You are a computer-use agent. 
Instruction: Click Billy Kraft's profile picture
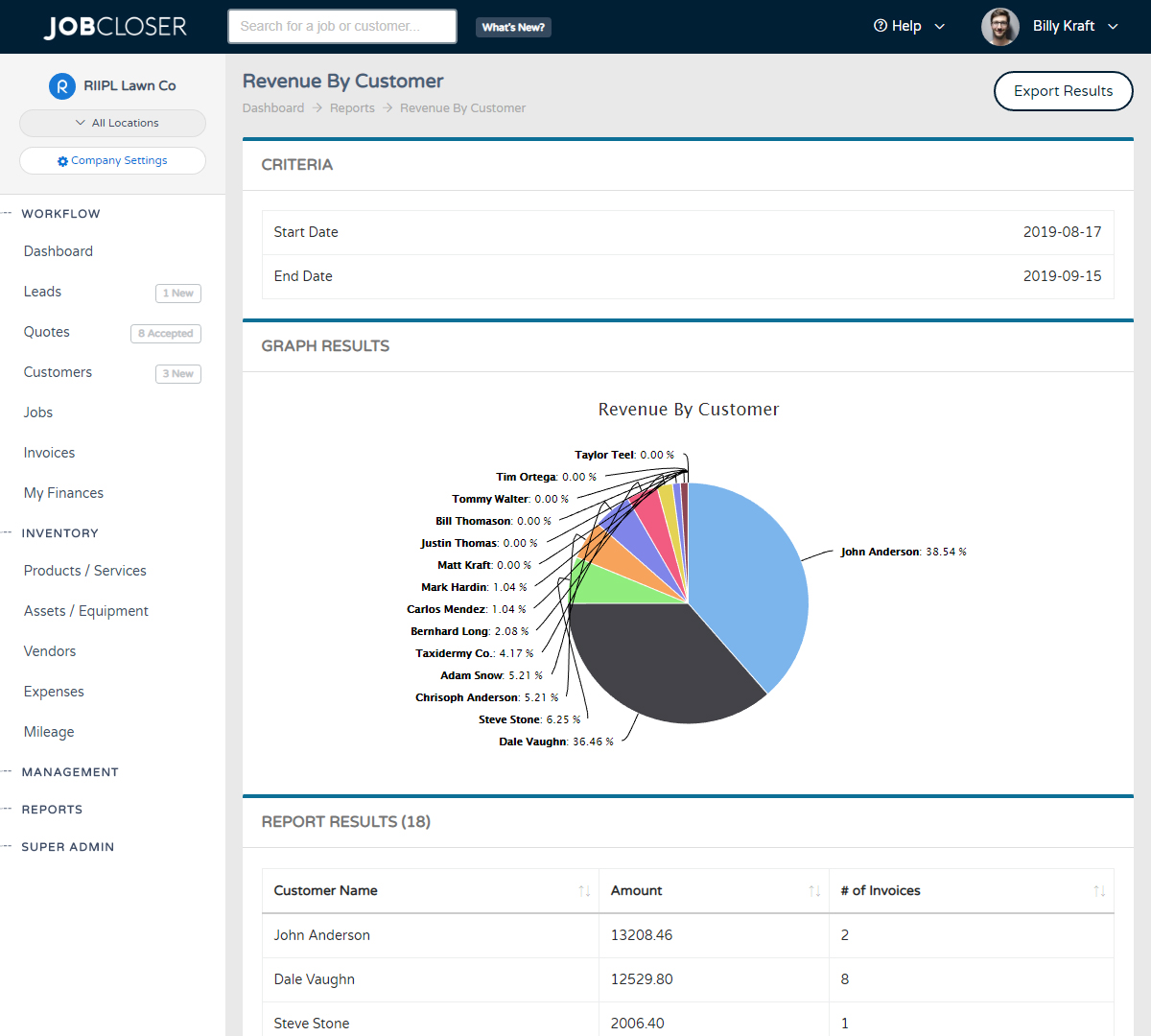coord(999,26)
